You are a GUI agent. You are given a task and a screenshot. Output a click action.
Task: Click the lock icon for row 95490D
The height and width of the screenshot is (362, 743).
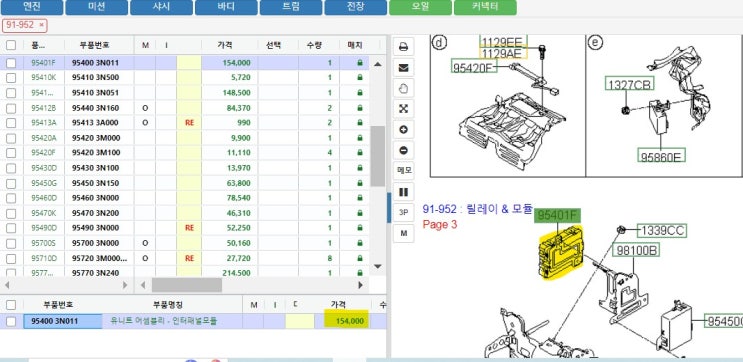[x=360, y=228]
